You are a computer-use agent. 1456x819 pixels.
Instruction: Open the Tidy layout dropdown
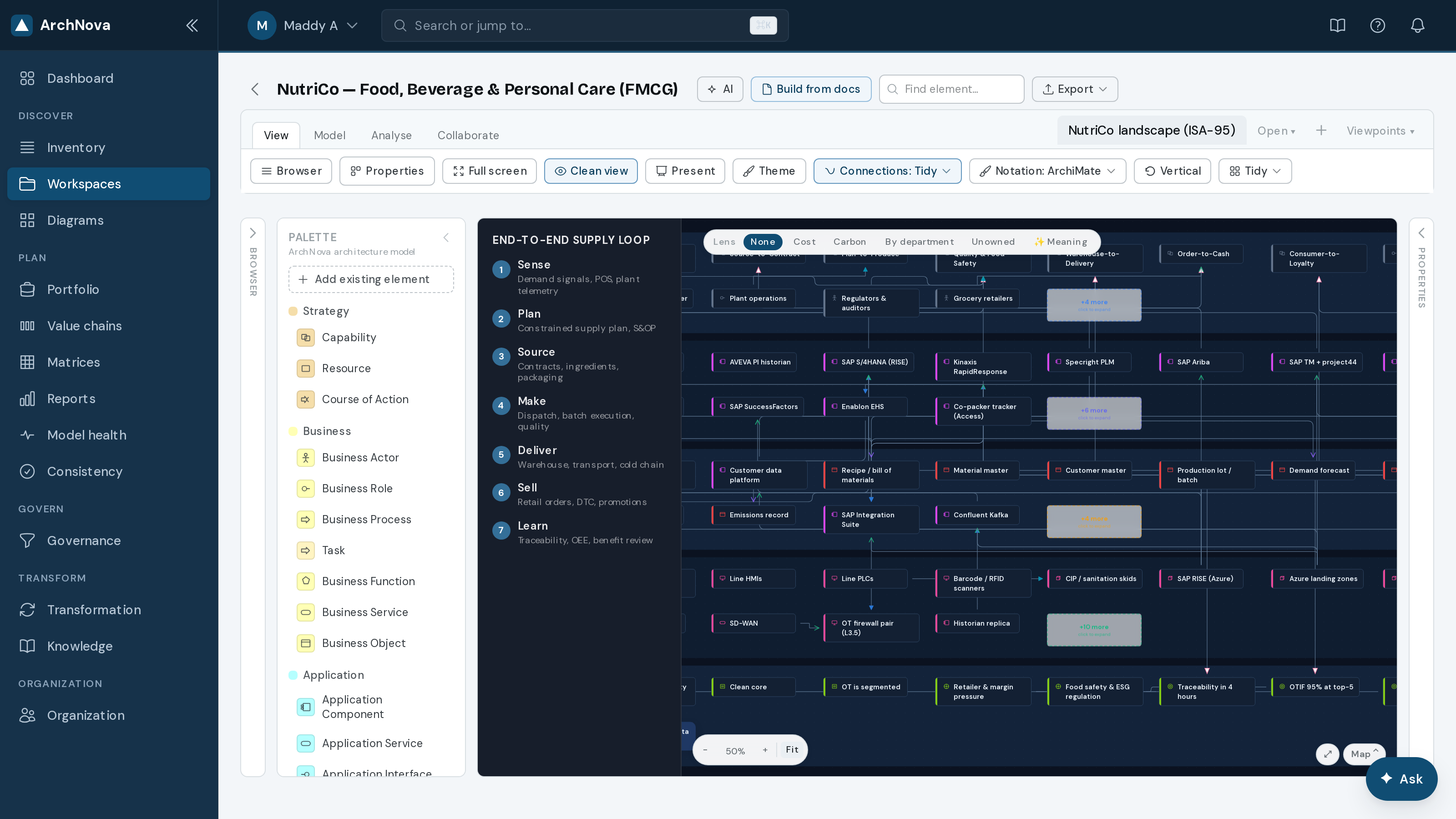[1255, 171]
